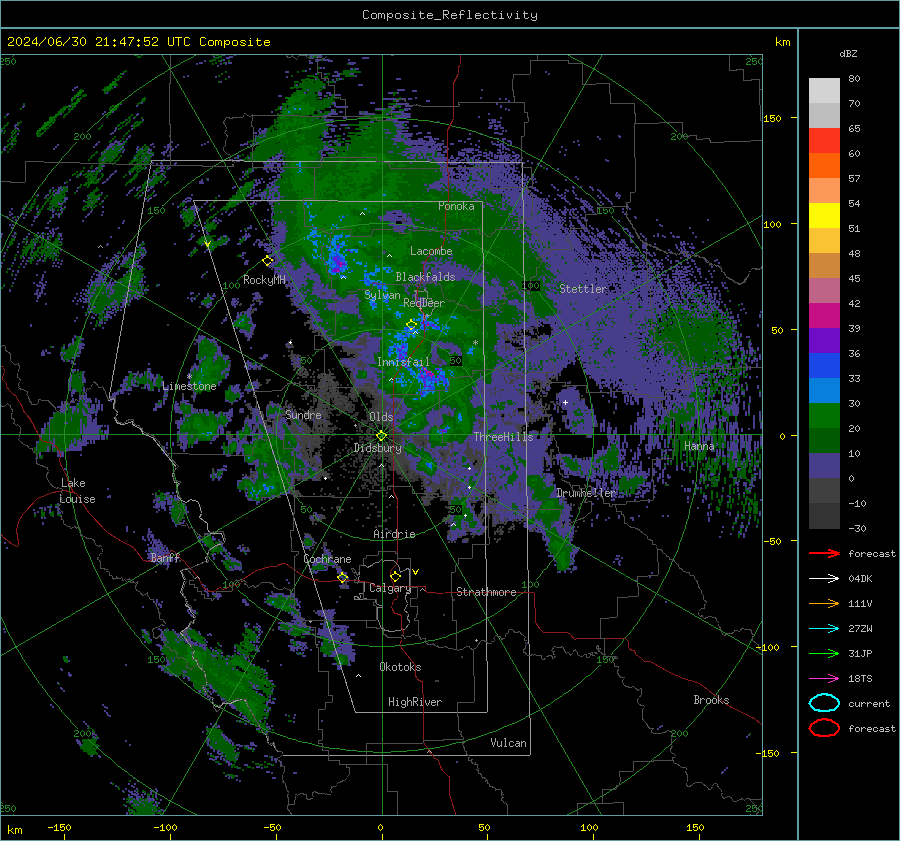Click the 2024/06/30 21:47:52 UTC timestamp
The image size is (900, 841).
click(138, 42)
